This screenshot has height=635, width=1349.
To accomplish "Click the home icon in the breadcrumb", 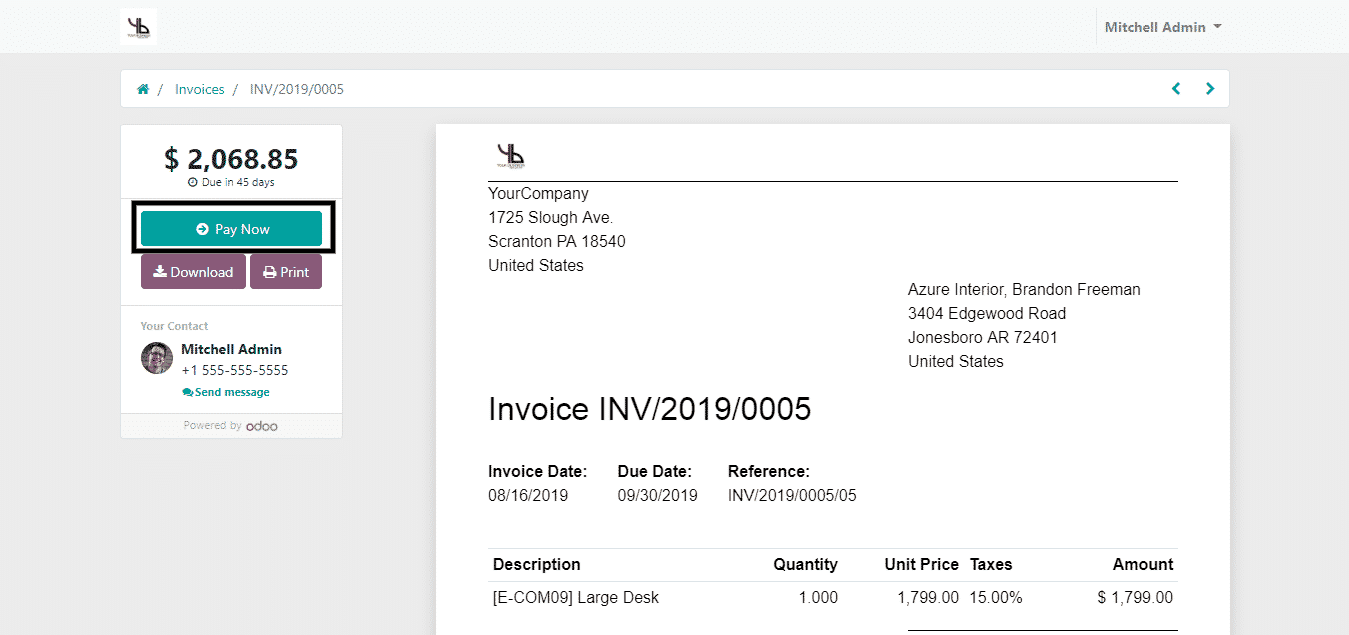I will pos(143,89).
